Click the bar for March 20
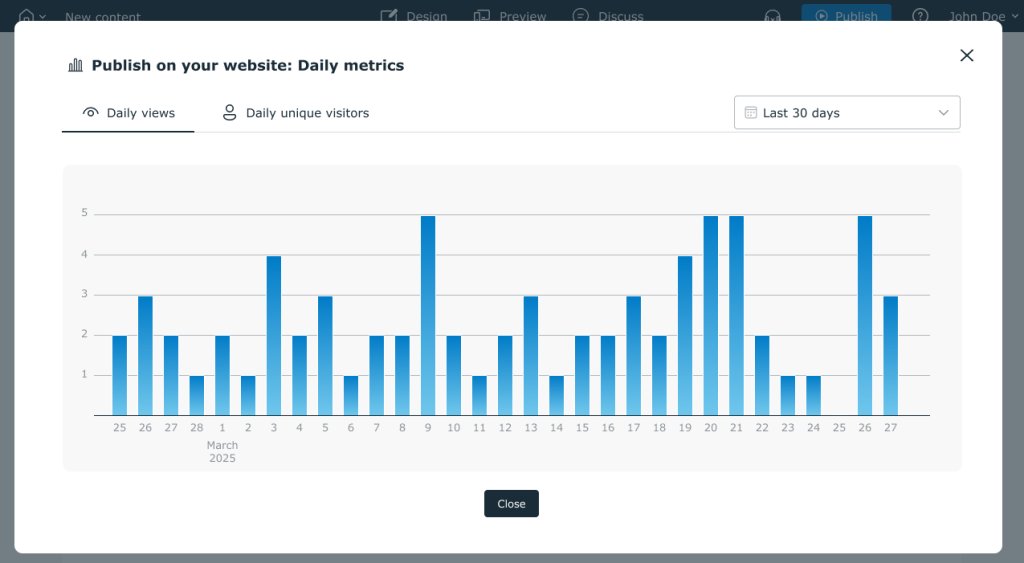 711,315
